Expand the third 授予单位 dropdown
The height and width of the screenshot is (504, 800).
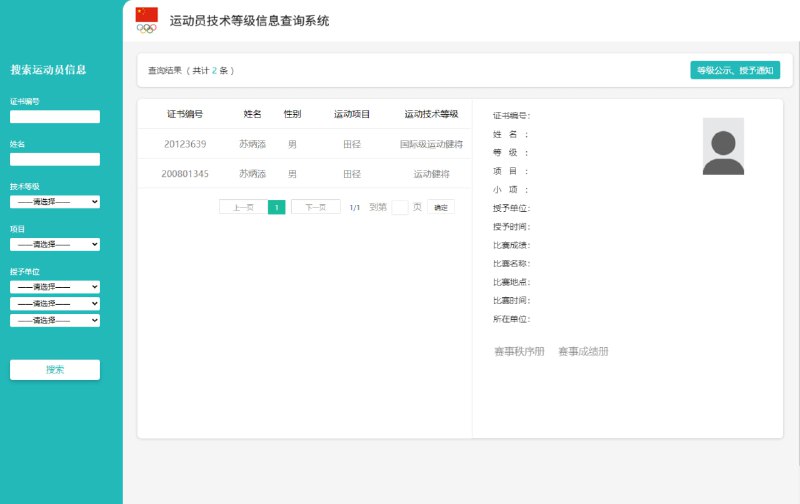pyautogui.click(x=55, y=321)
